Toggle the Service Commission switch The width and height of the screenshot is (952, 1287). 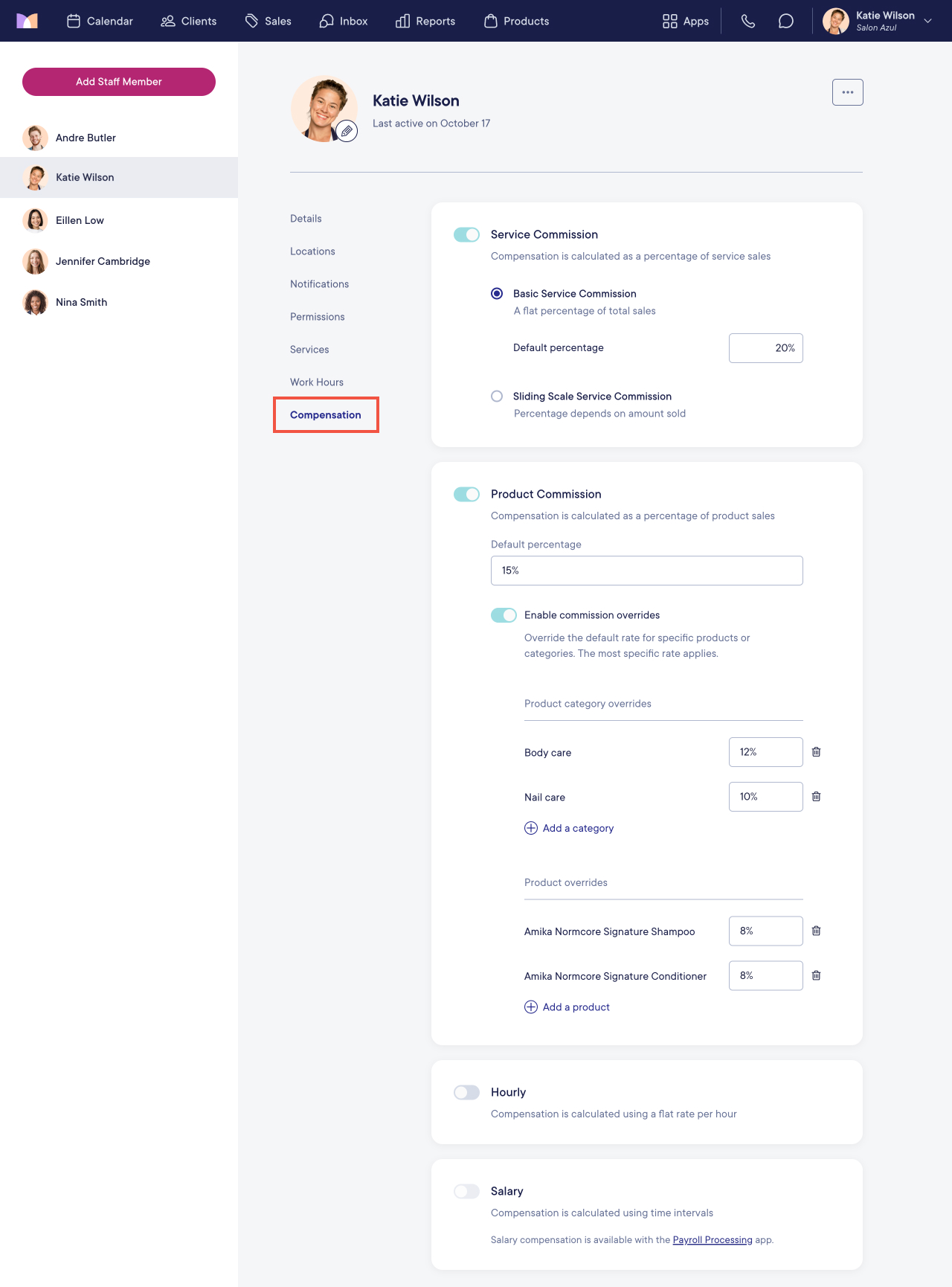[466, 234]
